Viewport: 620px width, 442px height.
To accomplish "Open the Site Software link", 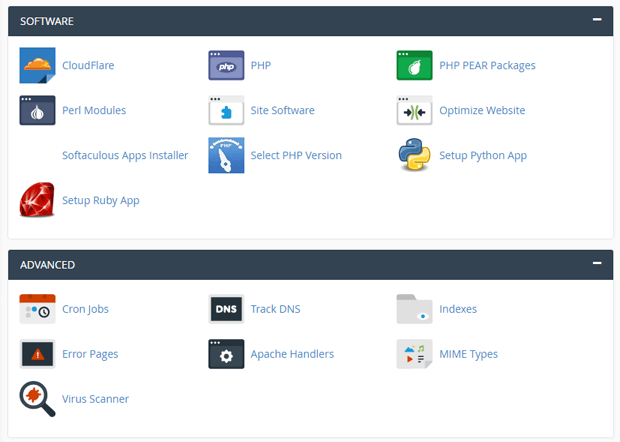I will (x=283, y=110).
